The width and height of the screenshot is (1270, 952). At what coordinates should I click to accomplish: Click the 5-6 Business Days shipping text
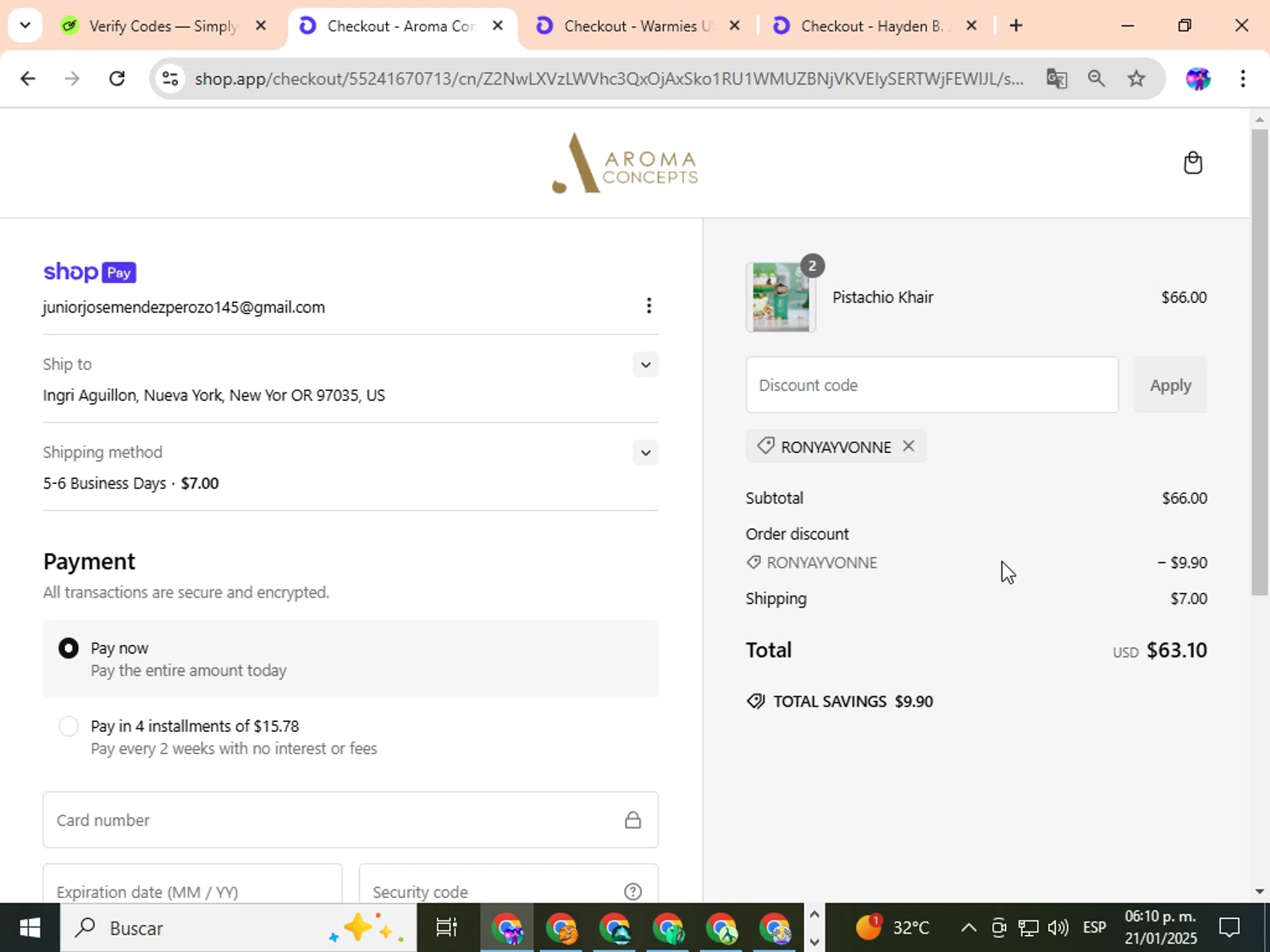(105, 483)
